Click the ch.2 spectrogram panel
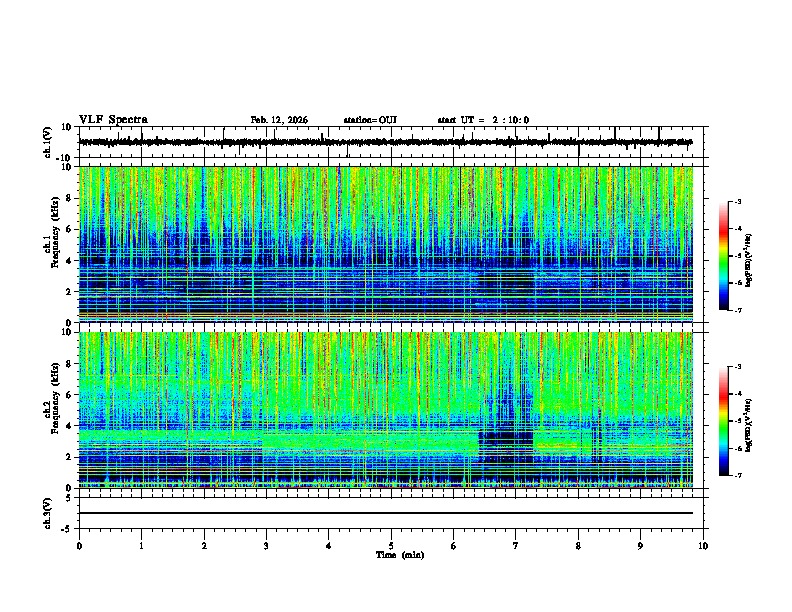 (385, 410)
